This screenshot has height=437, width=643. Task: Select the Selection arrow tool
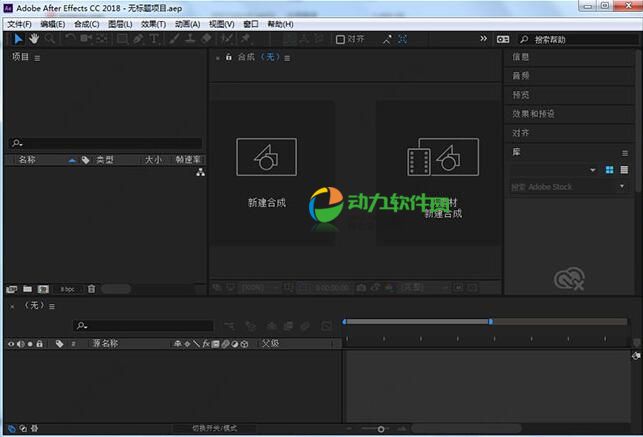[18, 39]
